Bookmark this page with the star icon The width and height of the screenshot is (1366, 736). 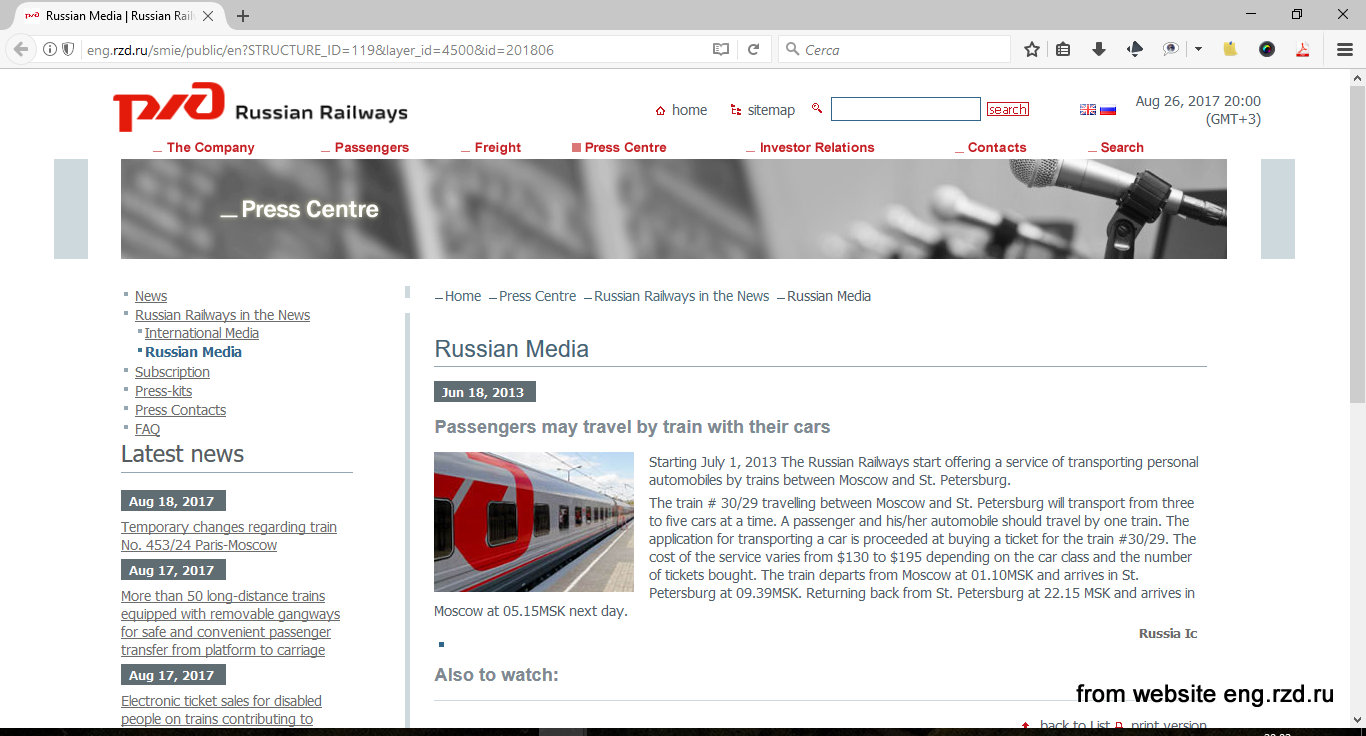click(x=1032, y=49)
